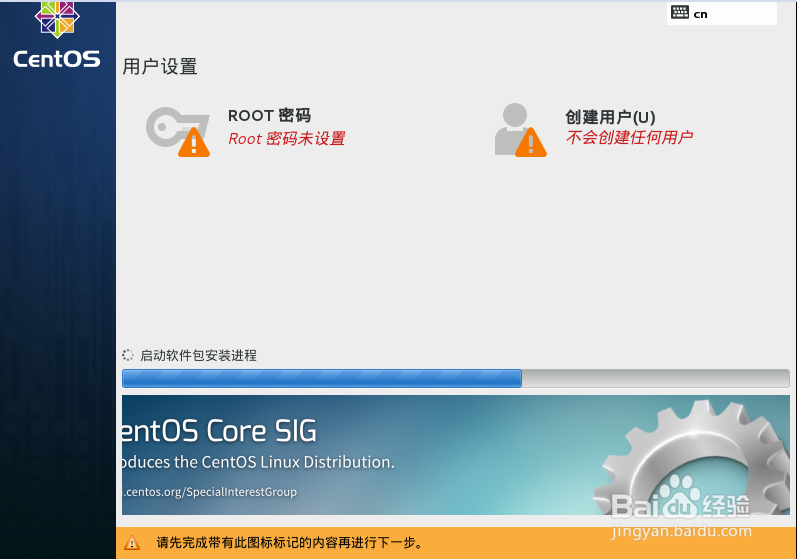This screenshot has width=797, height=559.
Task: Click the keyboard layout icon
Action: coord(680,12)
